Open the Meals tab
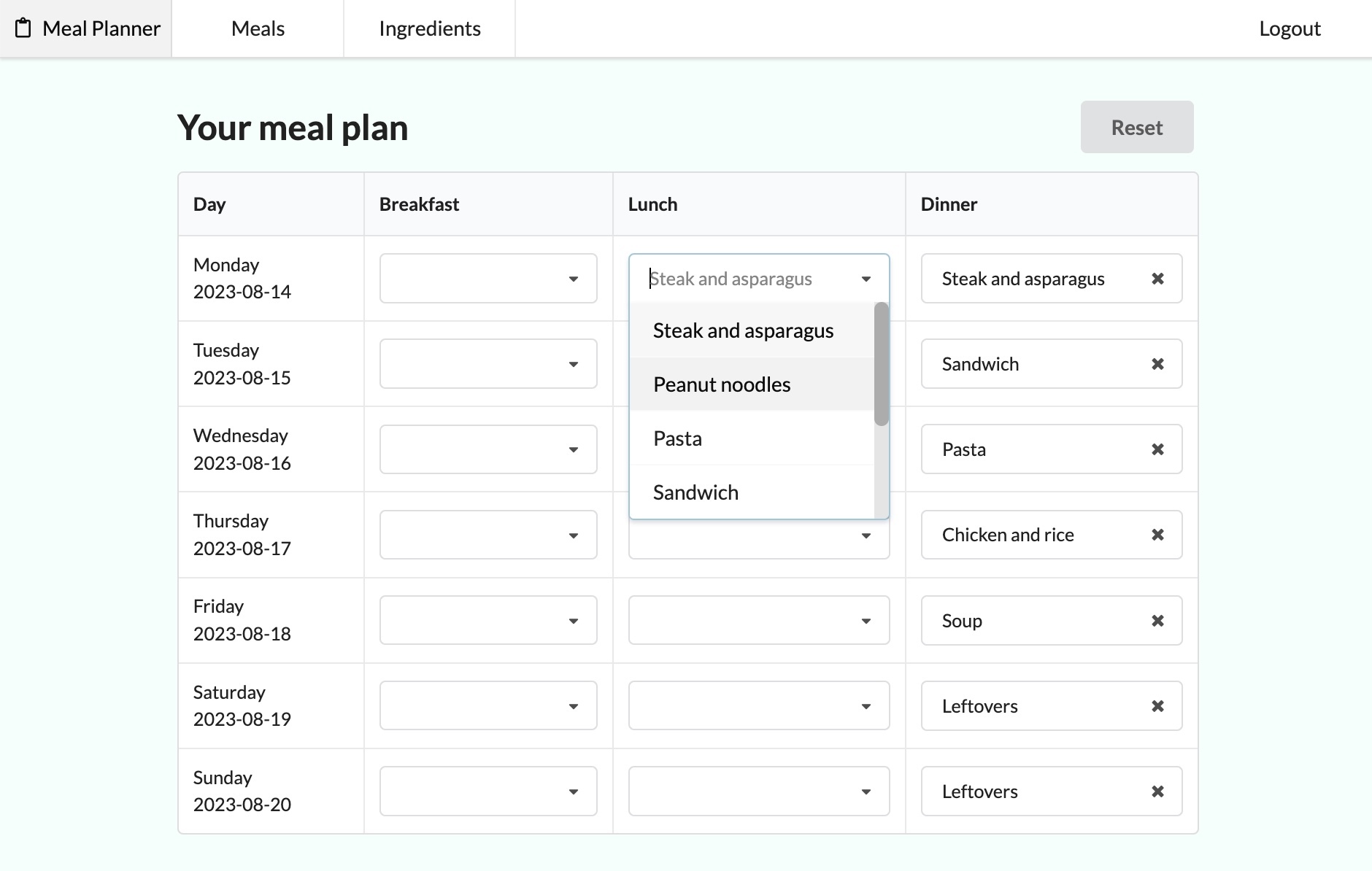This screenshot has height=871, width=1372. point(258,28)
